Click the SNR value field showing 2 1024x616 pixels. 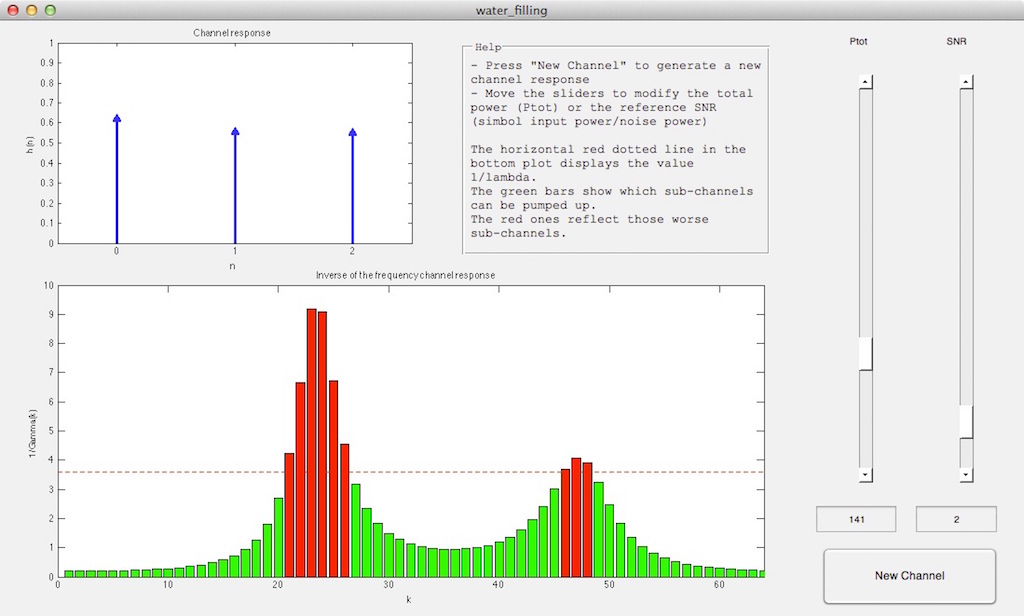coord(956,519)
